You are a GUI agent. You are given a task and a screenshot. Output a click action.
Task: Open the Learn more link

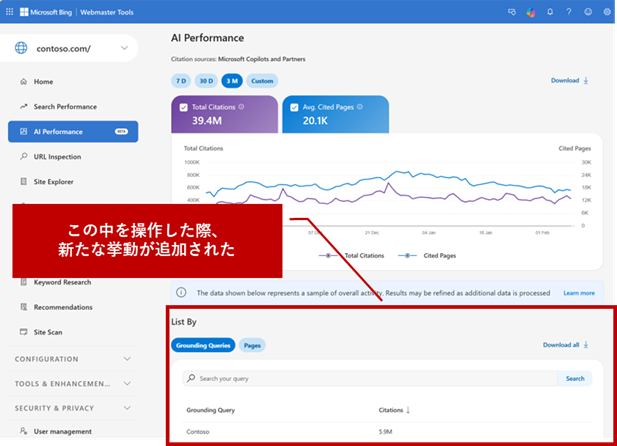click(x=579, y=293)
